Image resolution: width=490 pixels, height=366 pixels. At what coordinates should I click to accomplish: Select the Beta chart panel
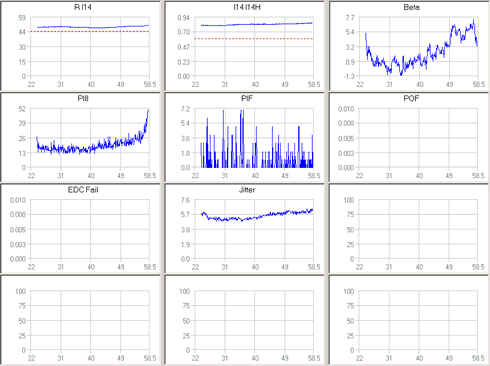click(x=409, y=46)
